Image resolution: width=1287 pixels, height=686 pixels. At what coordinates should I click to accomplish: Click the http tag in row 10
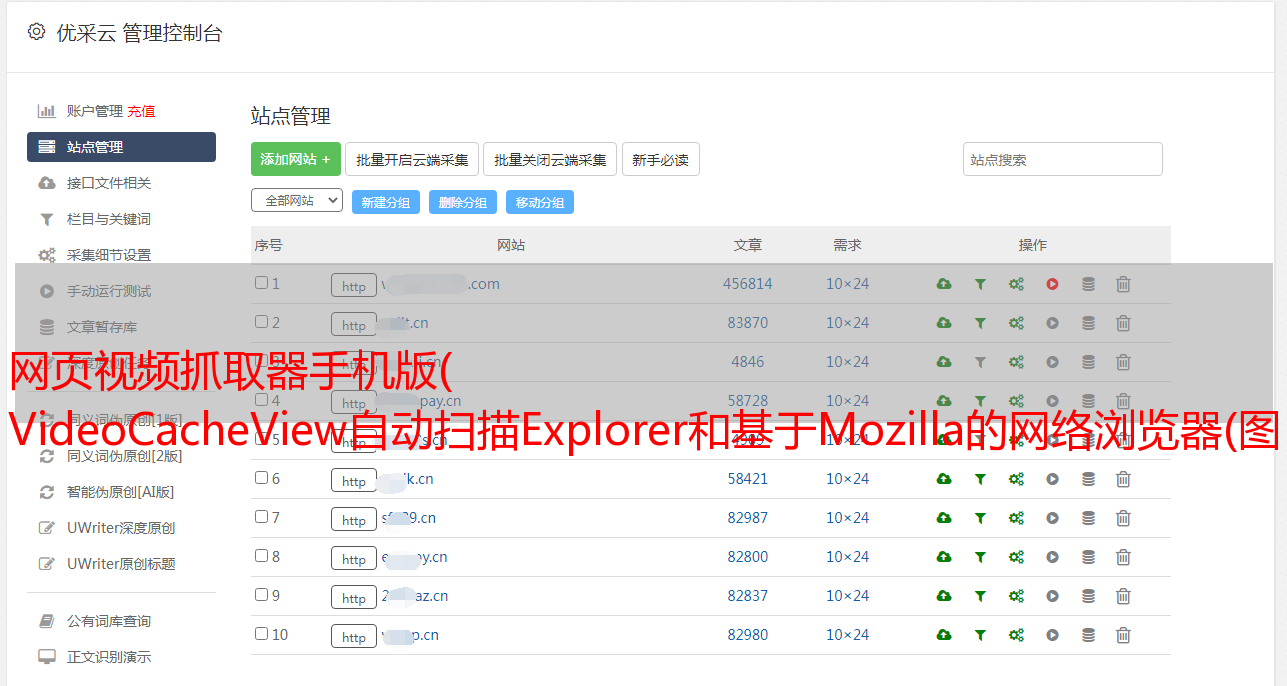[x=354, y=637]
